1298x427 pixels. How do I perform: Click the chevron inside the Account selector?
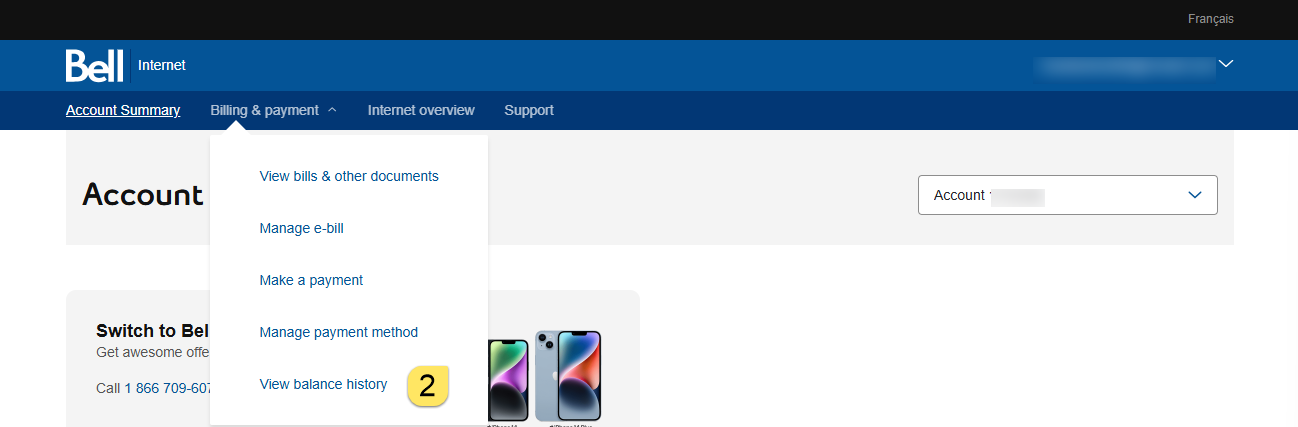tap(1194, 195)
